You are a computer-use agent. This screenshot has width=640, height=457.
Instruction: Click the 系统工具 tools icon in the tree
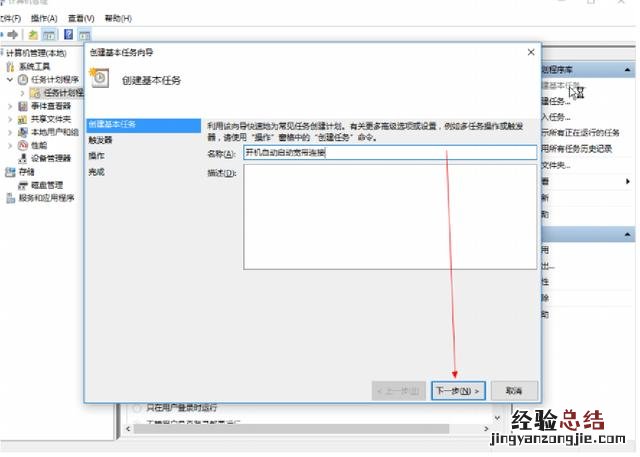[x=10, y=67]
